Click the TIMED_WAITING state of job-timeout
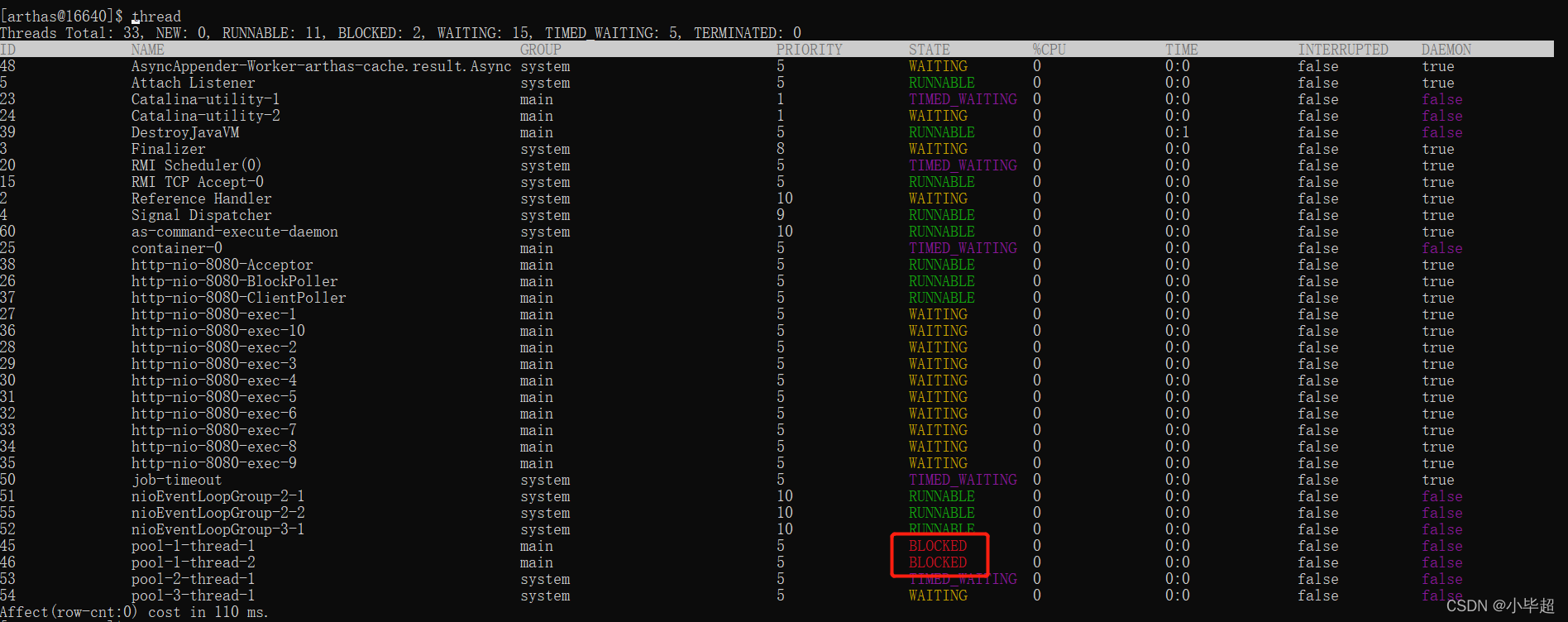The image size is (1568, 622). pos(963,480)
